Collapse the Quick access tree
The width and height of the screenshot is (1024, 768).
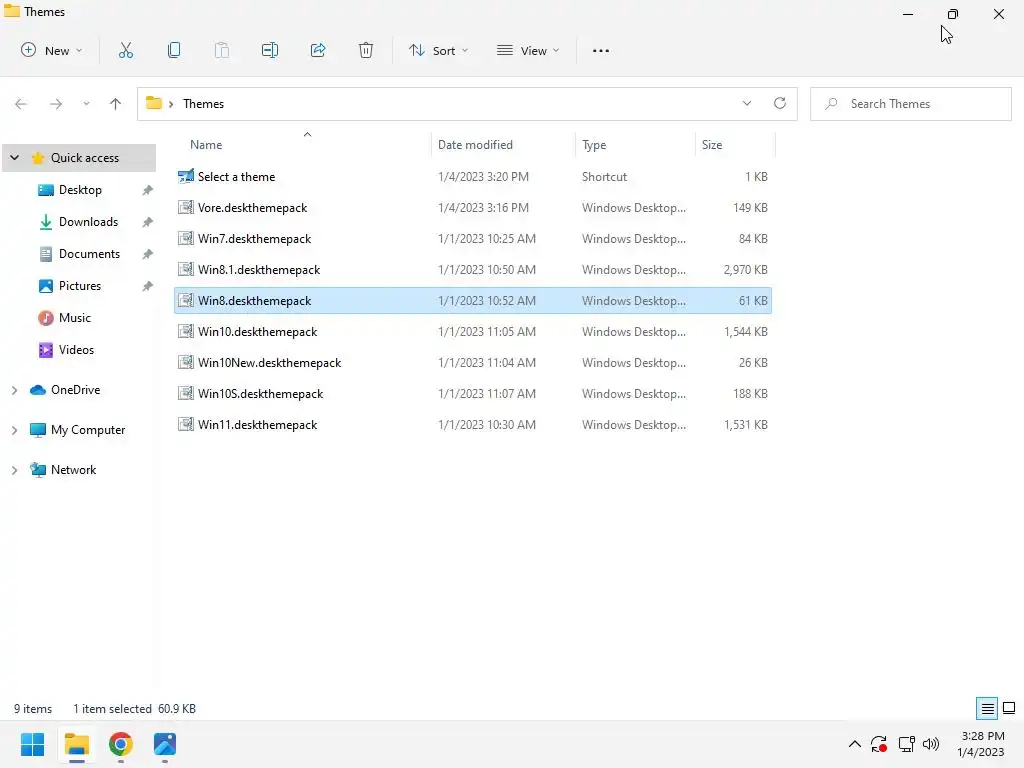(x=14, y=158)
